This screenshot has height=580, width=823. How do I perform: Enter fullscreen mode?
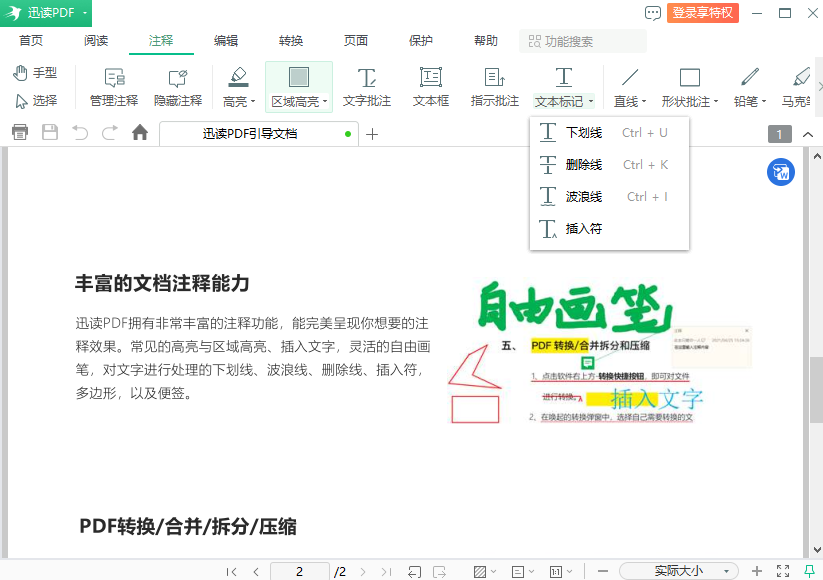(783, 571)
